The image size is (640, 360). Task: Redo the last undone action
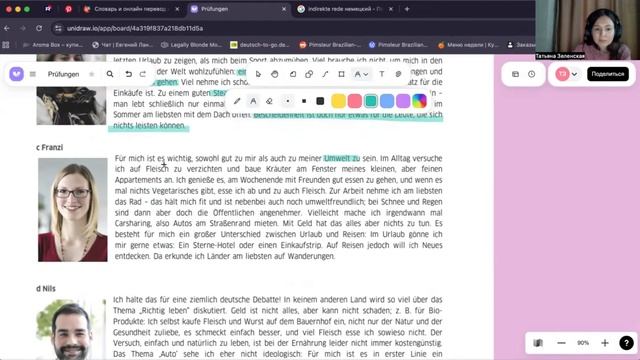click(143, 74)
